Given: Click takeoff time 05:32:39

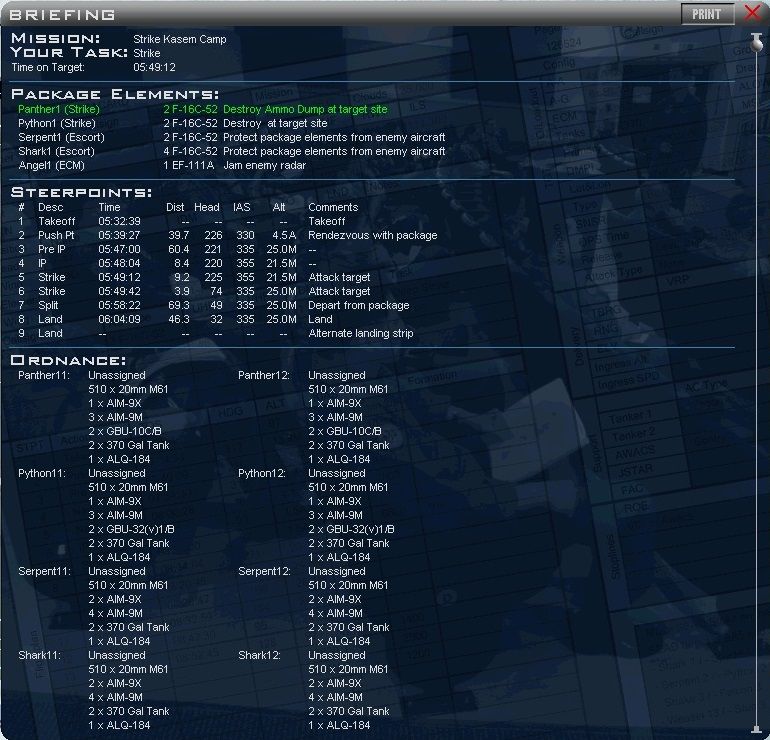Looking at the screenshot, I should tap(119, 221).
